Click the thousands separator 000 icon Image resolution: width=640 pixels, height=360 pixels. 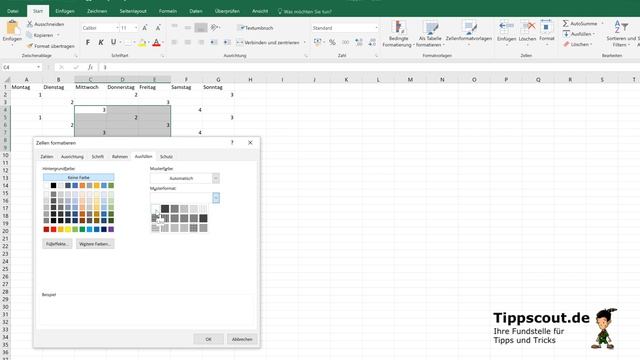pyautogui.click(x=345, y=42)
